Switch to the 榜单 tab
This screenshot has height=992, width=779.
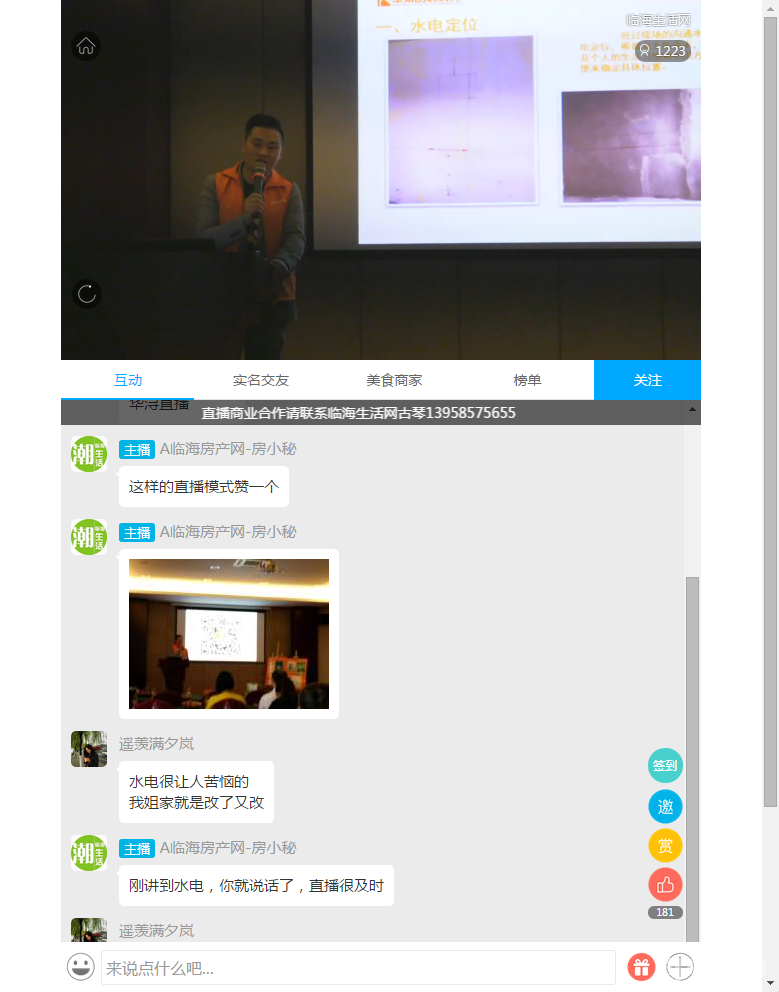click(527, 380)
